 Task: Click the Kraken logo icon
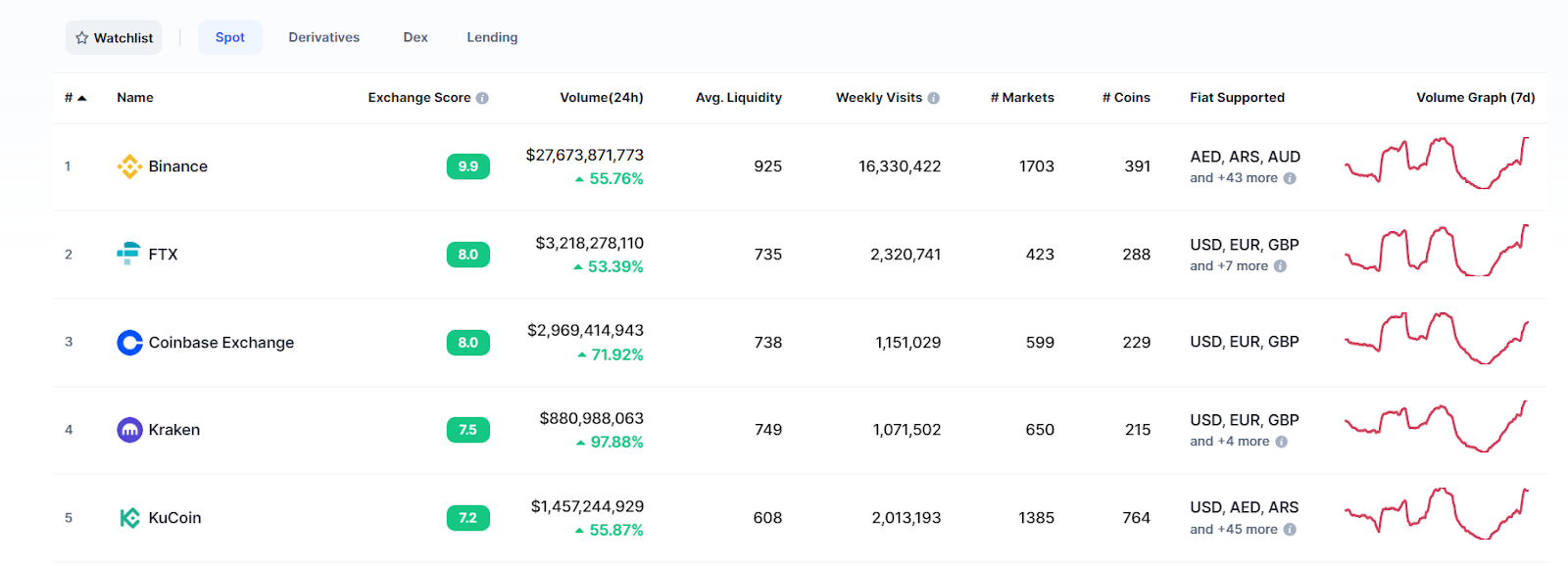[129, 430]
